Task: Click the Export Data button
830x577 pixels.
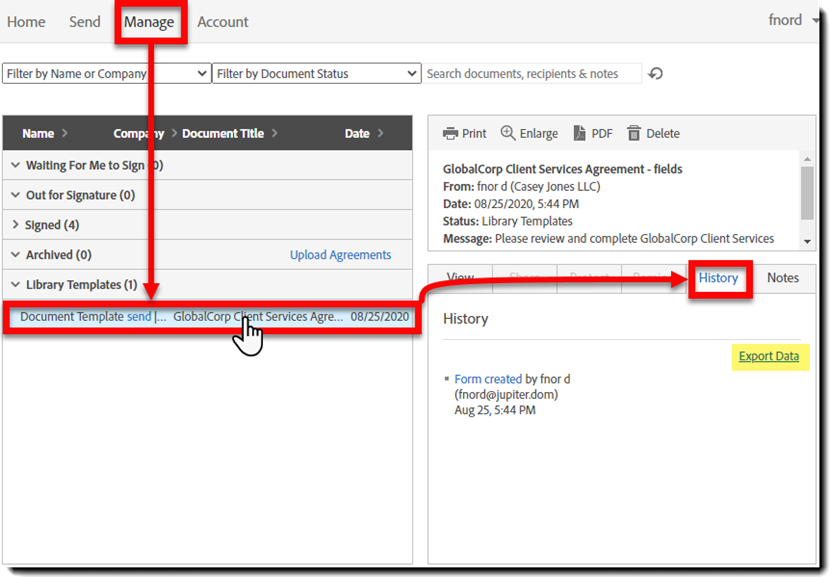Action: point(769,356)
